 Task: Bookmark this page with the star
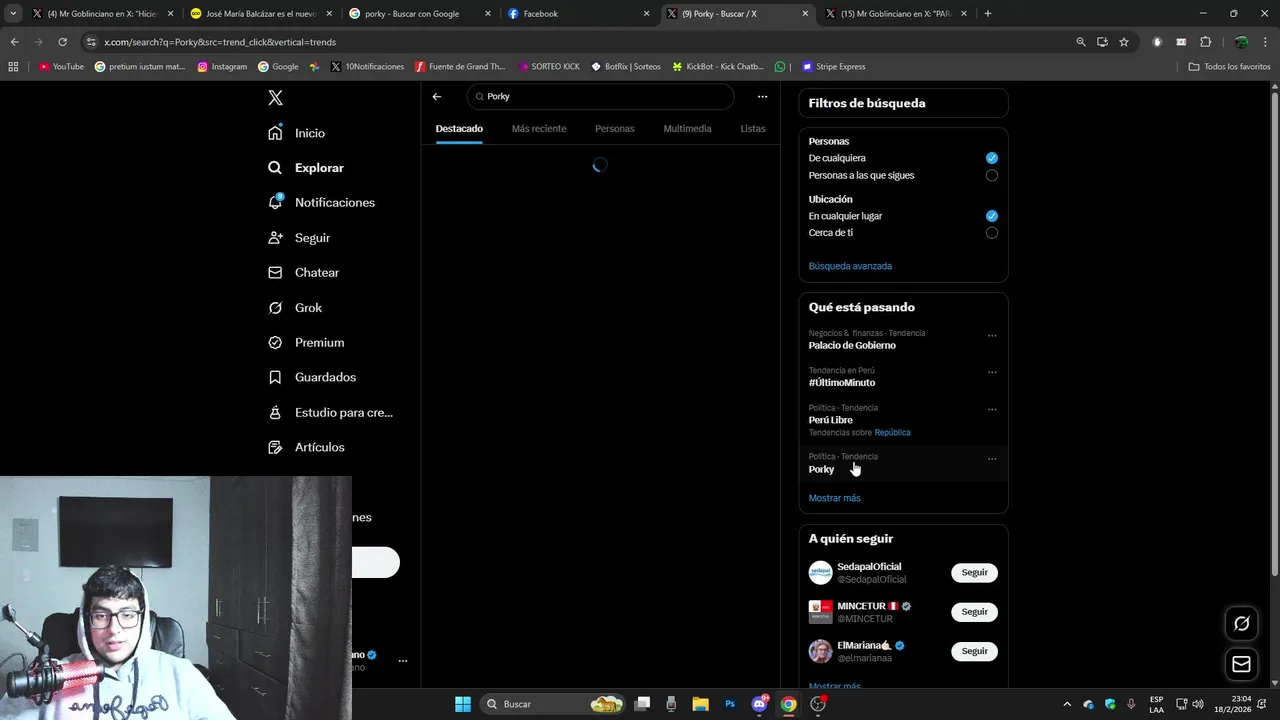click(x=1124, y=42)
